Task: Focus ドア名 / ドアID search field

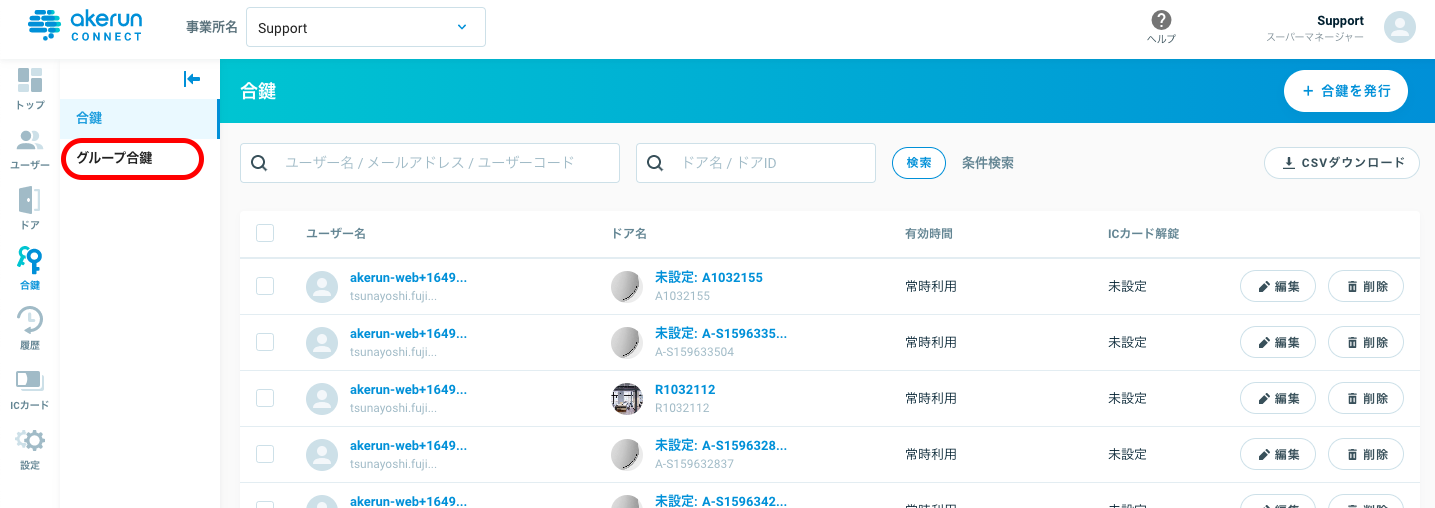Action: pyautogui.click(x=756, y=163)
